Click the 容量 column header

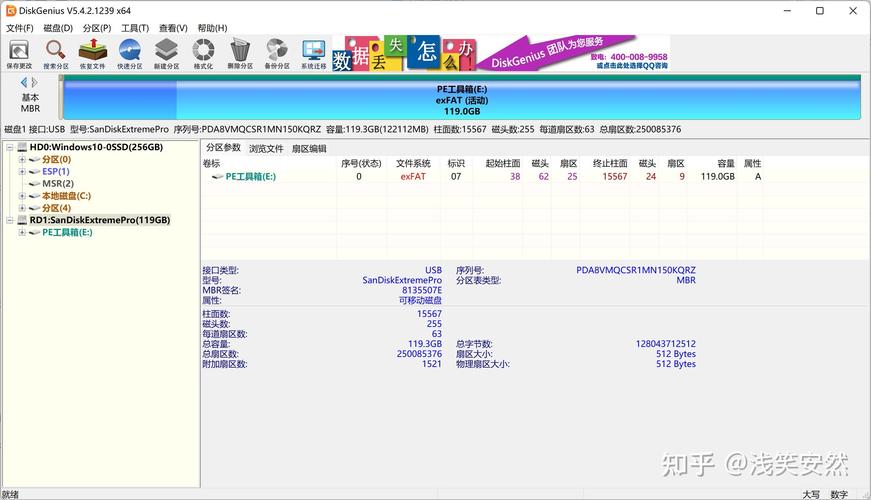726,163
